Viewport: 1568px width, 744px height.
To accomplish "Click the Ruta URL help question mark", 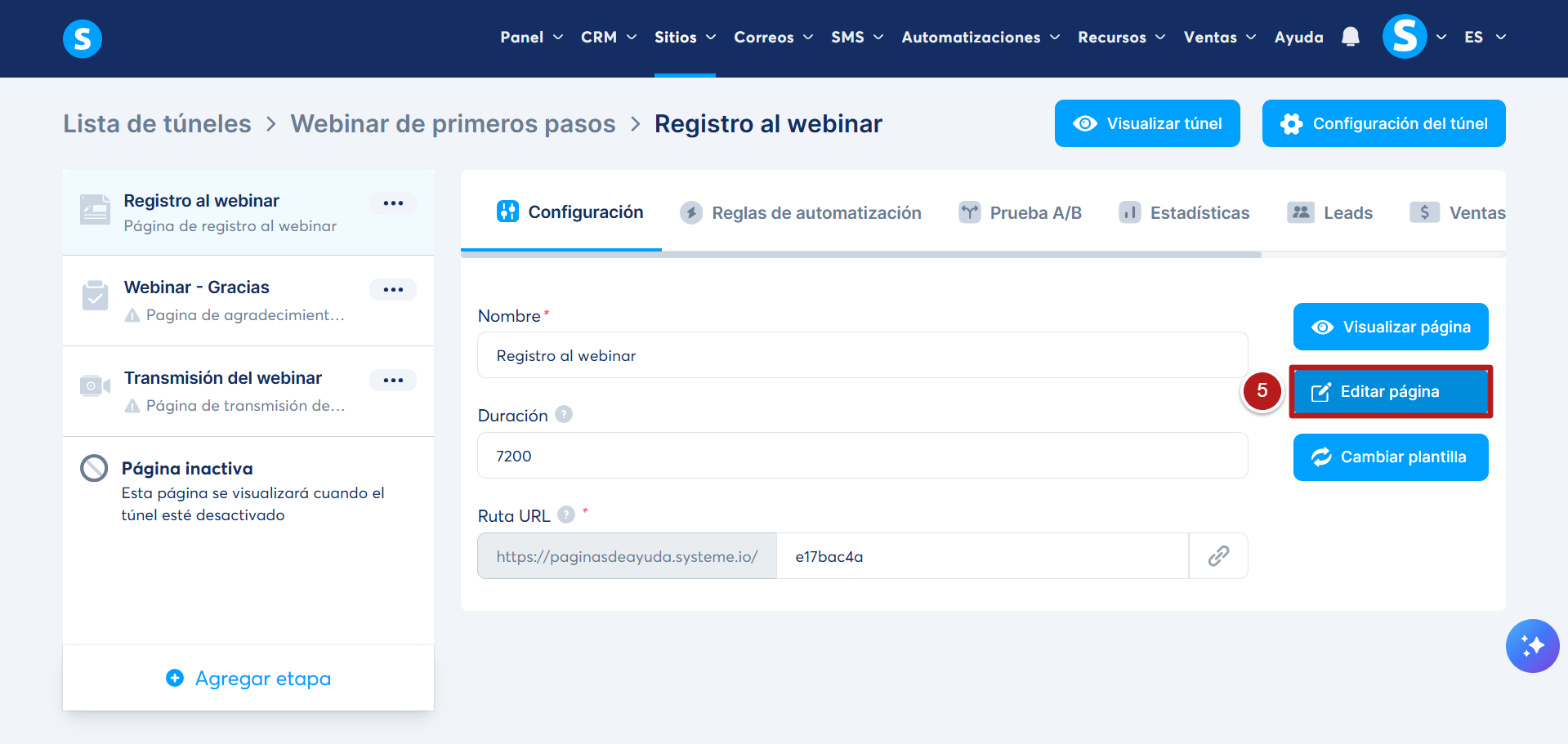I will click(x=566, y=515).
